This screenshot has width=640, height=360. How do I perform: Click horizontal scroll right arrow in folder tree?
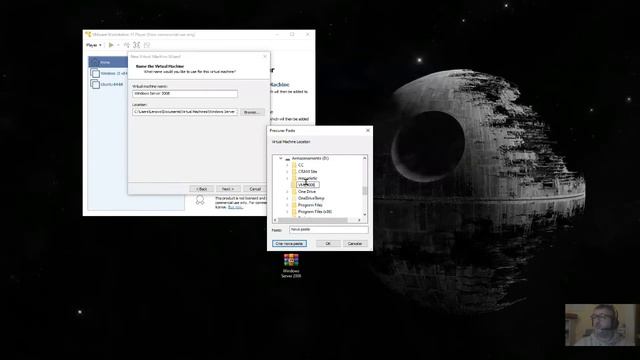coord(359,220)
